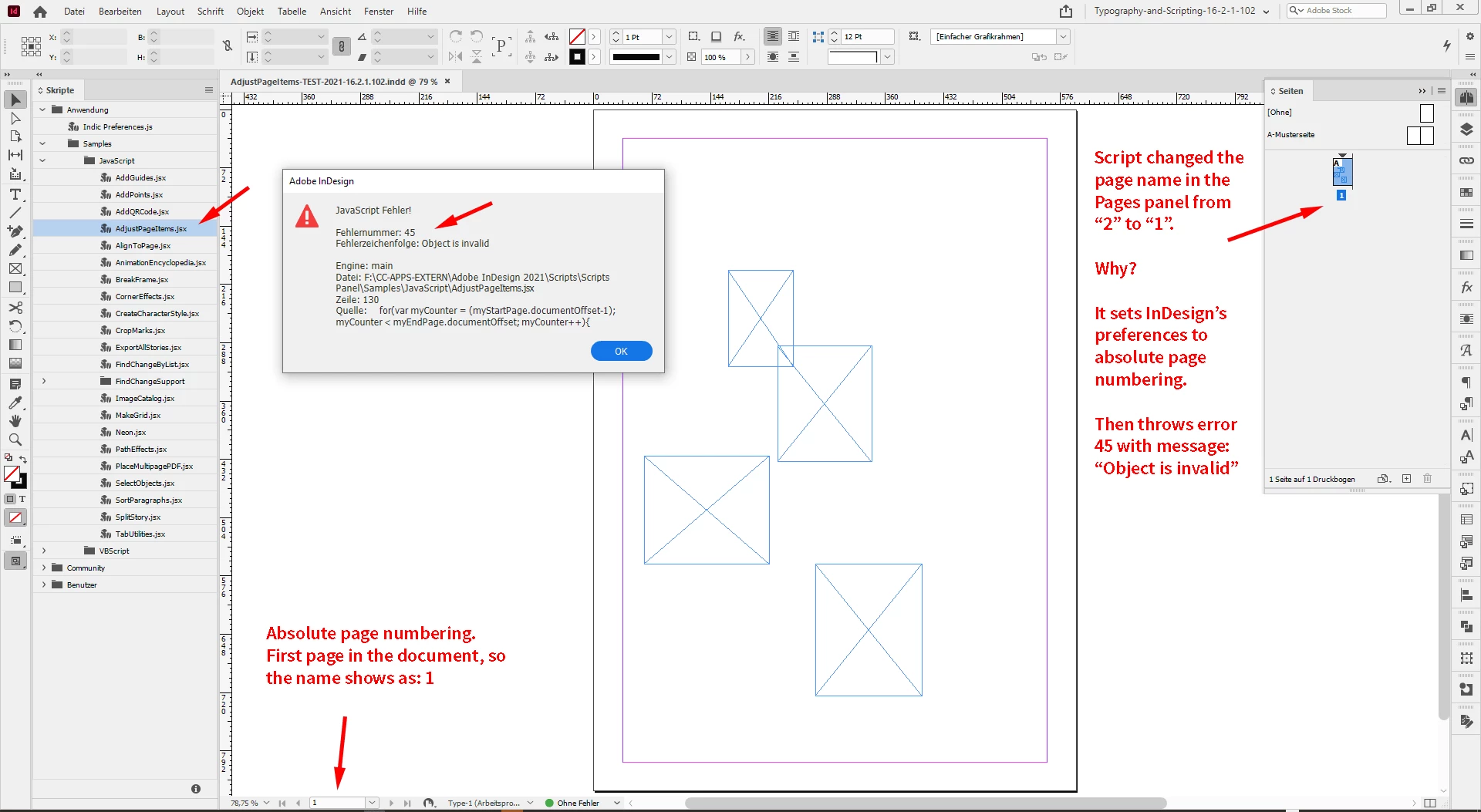1481x812 pixels.
Task: Toggle split layout view button
Action: [x=1430, y=803]
